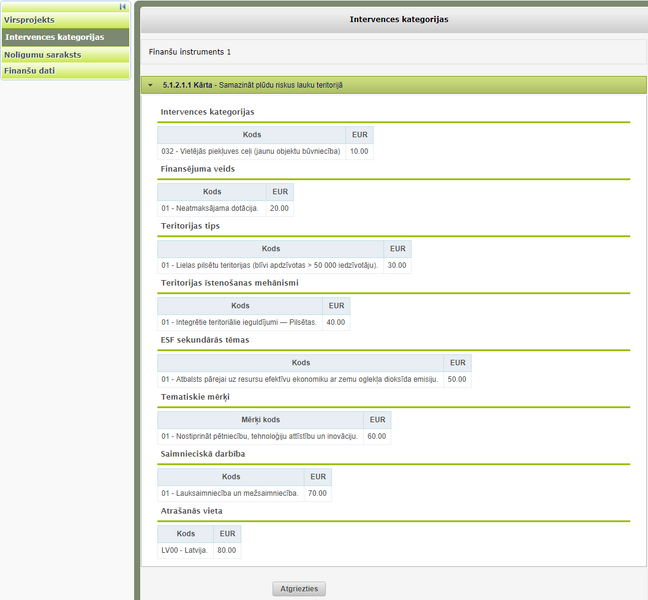This screenshot has height=600, width=648.
Task: Collapse the sidebar using the arrow icon
Action: click(123, 7)
